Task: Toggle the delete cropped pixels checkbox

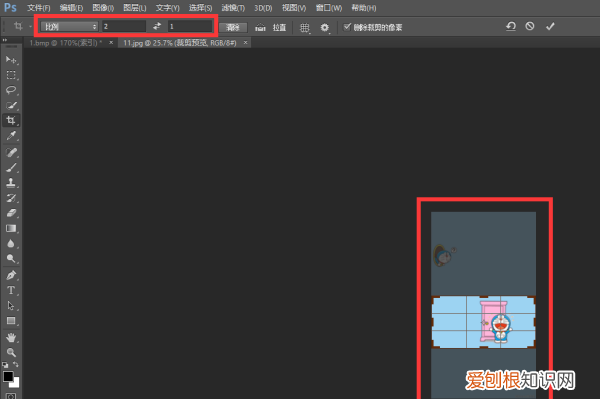Action: pos(347,27)
